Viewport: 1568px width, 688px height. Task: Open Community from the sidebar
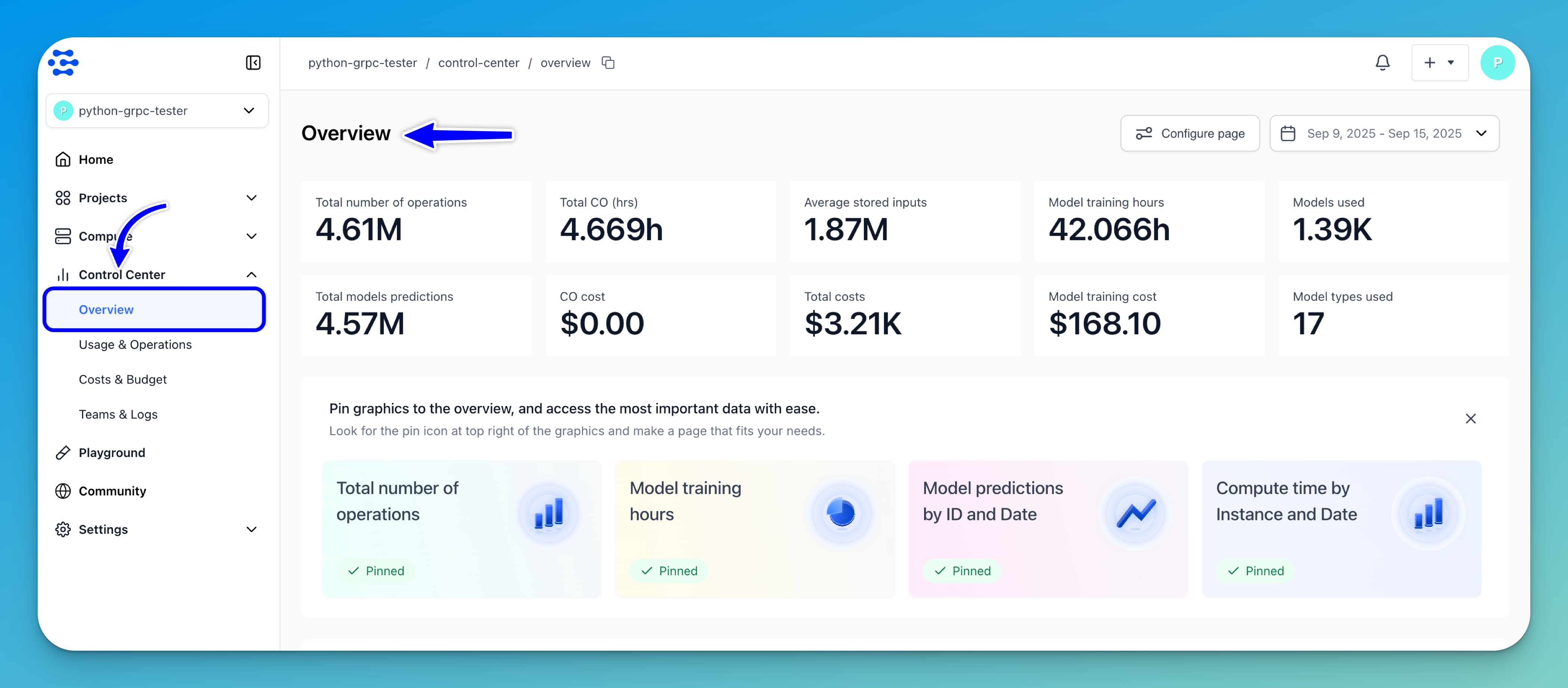click(x=112, y=491)
